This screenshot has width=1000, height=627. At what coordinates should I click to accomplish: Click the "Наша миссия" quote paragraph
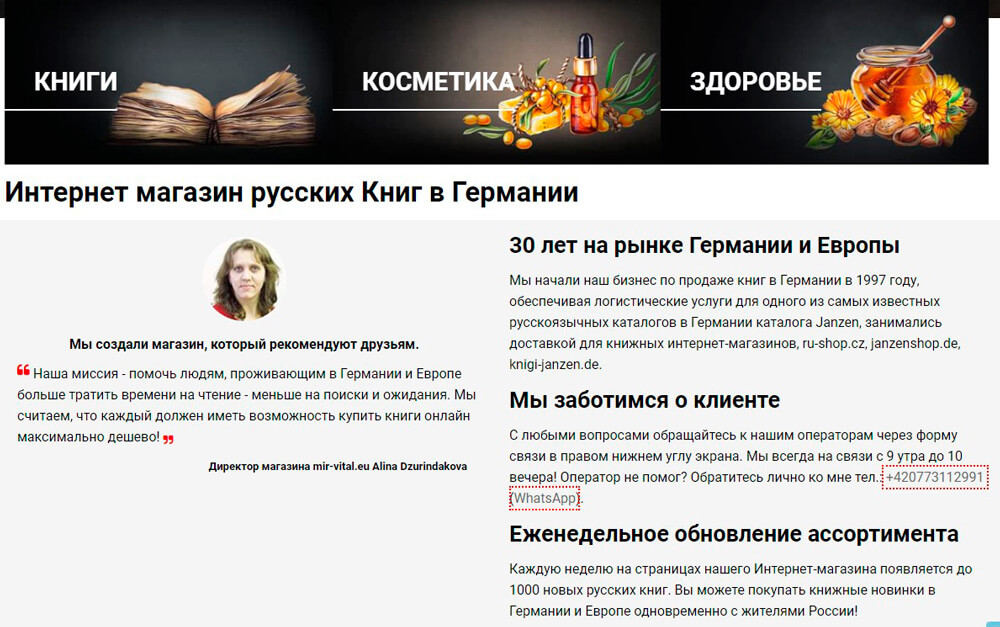[245, 404]
